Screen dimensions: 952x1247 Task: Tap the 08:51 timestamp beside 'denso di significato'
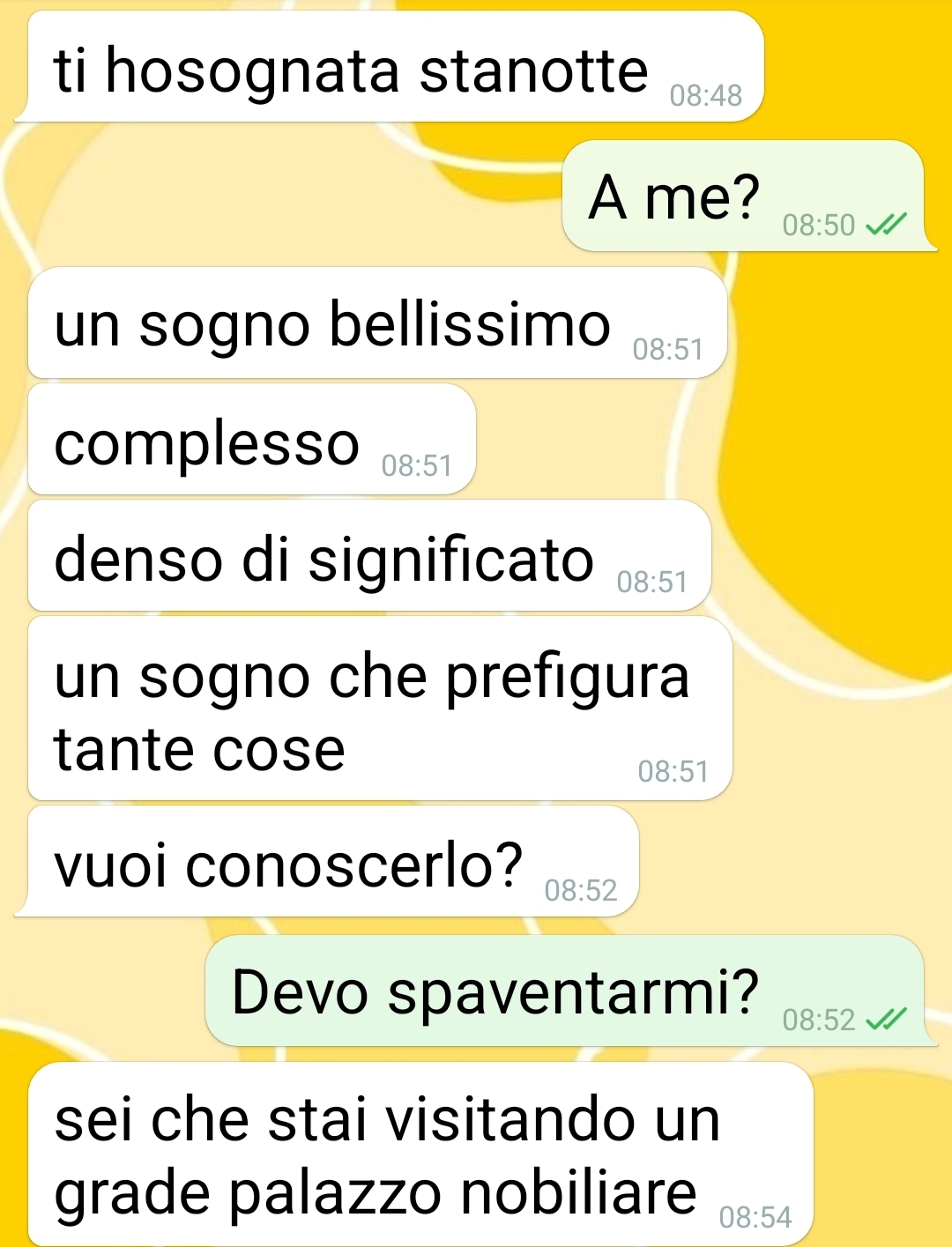(x=652, y=583)
